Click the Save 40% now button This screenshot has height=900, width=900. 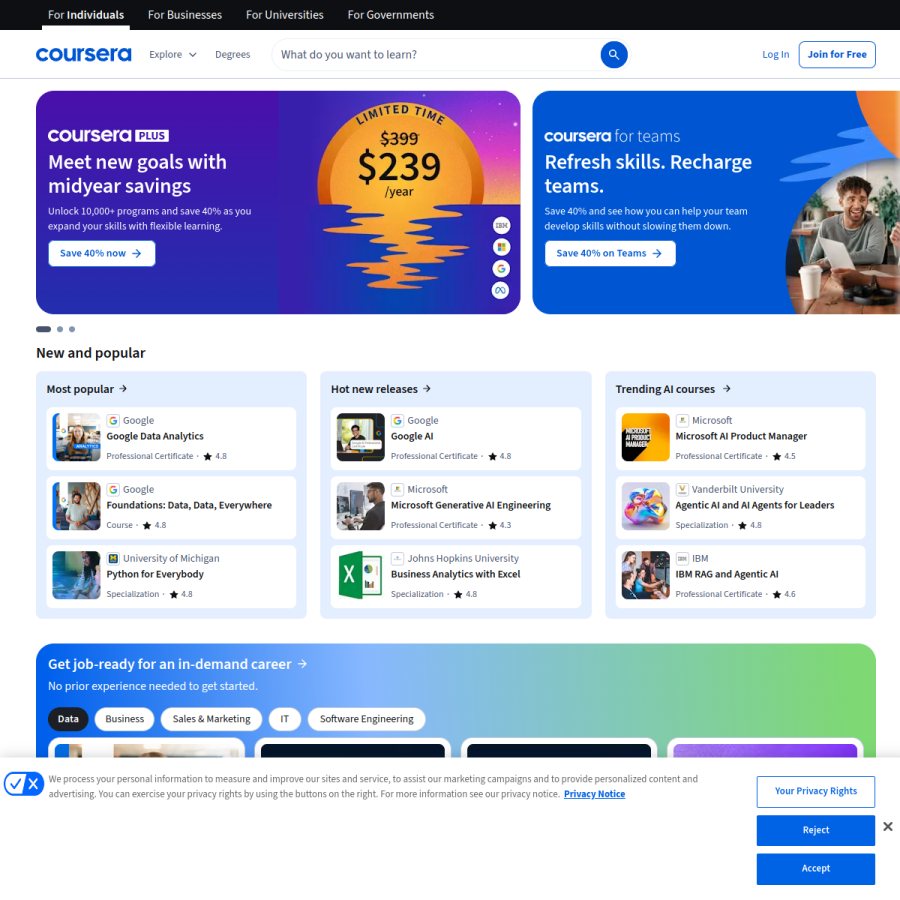click(x=102, y=253)
